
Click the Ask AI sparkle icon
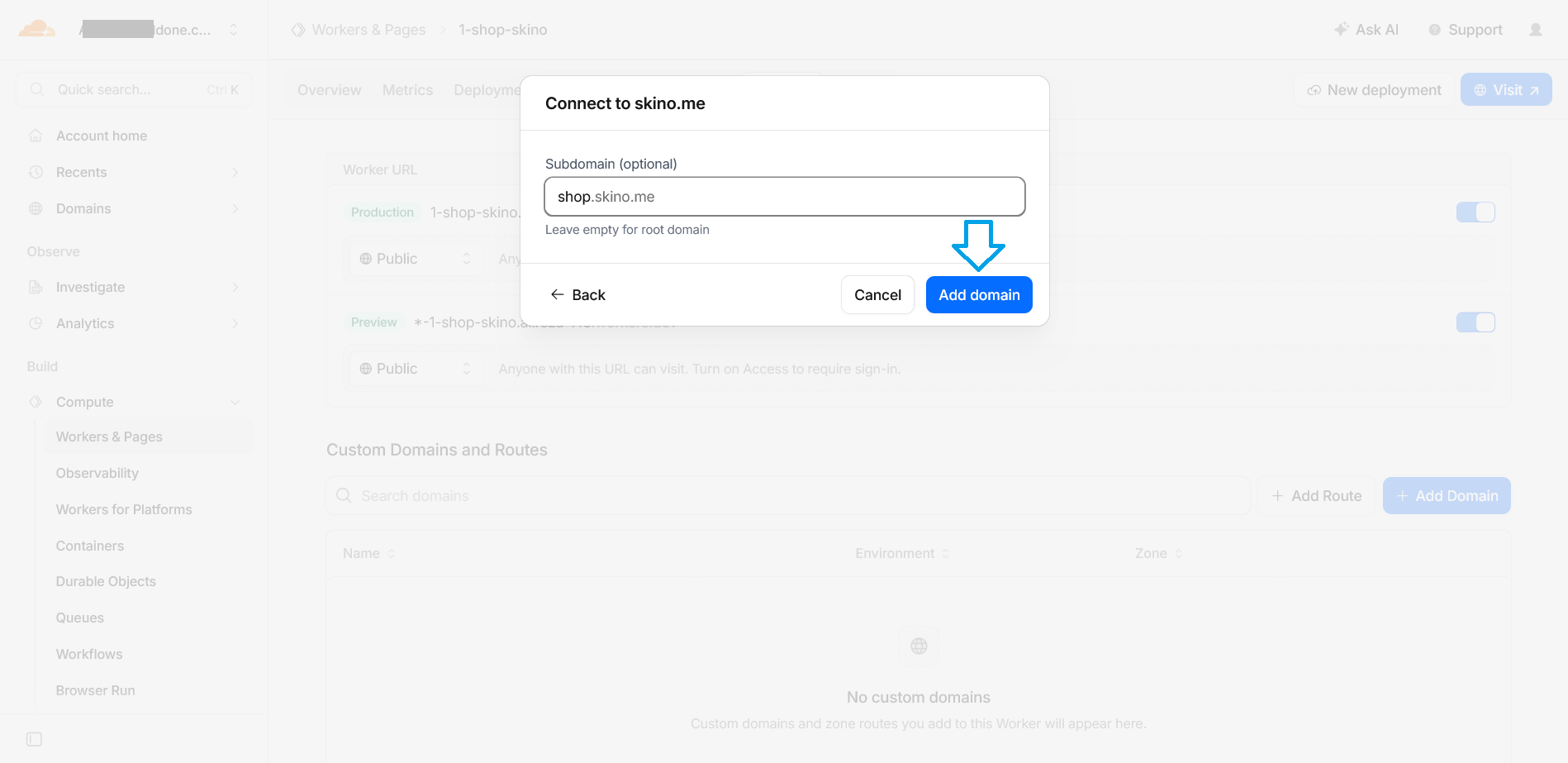(1342, 30)
